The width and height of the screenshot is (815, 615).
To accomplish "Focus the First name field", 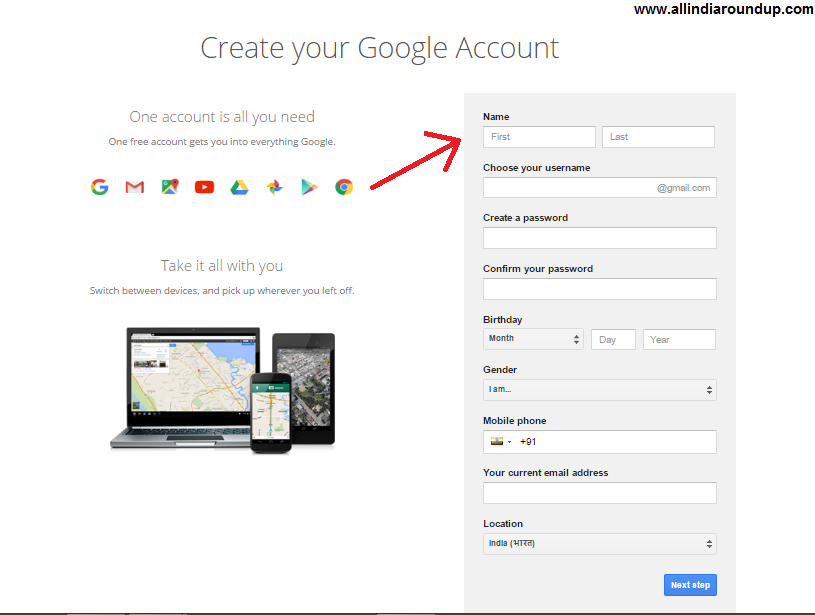I will tap(539, 137).
